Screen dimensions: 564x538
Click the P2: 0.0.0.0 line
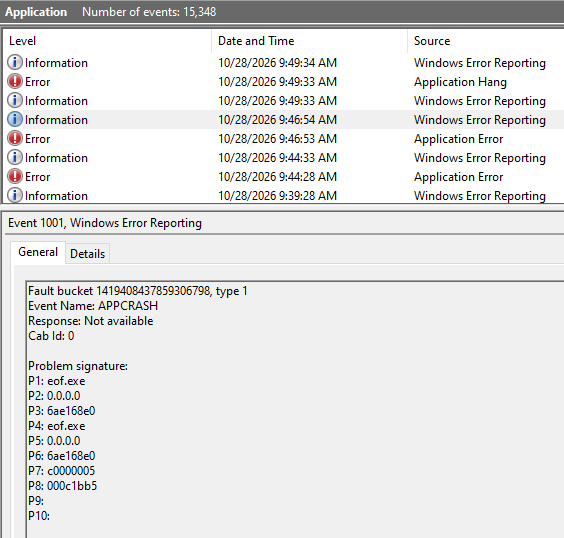click(x=54, y=396)
